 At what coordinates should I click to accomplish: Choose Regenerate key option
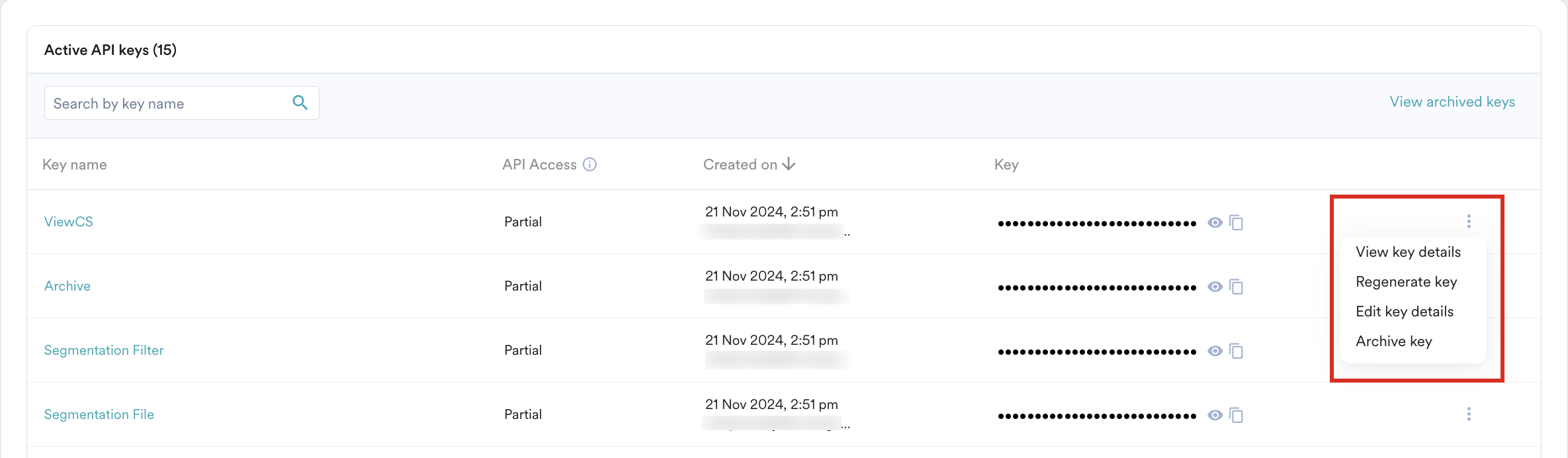coord(1406,282)
